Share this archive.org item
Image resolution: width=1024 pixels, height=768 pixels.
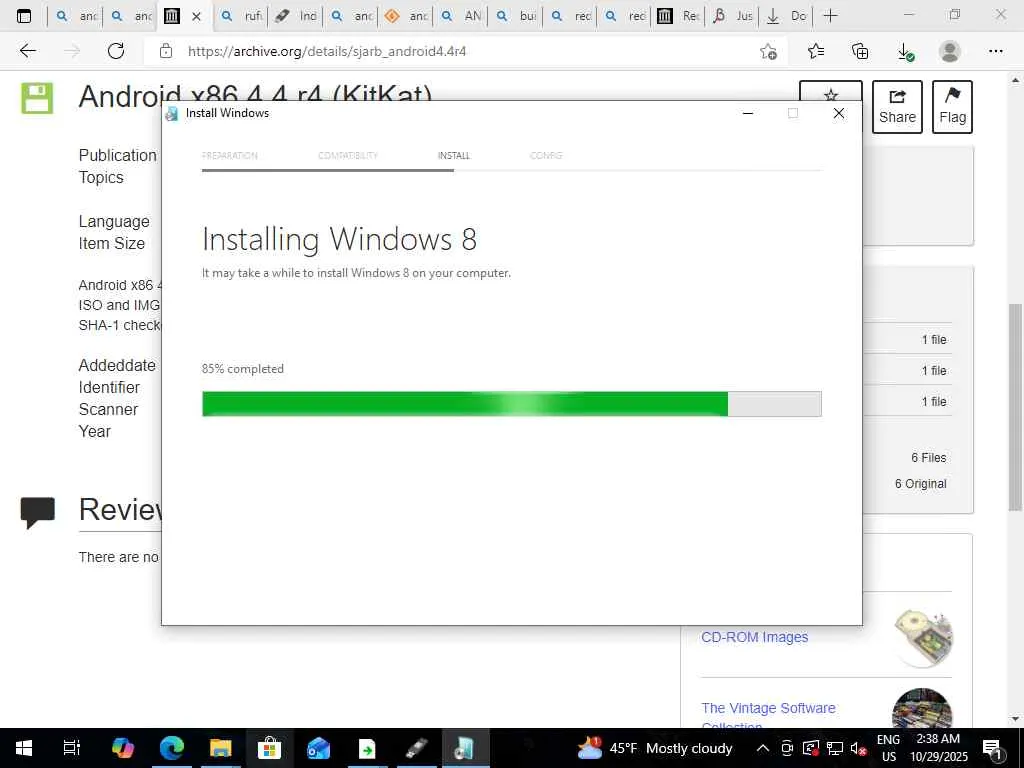[897, 107]
